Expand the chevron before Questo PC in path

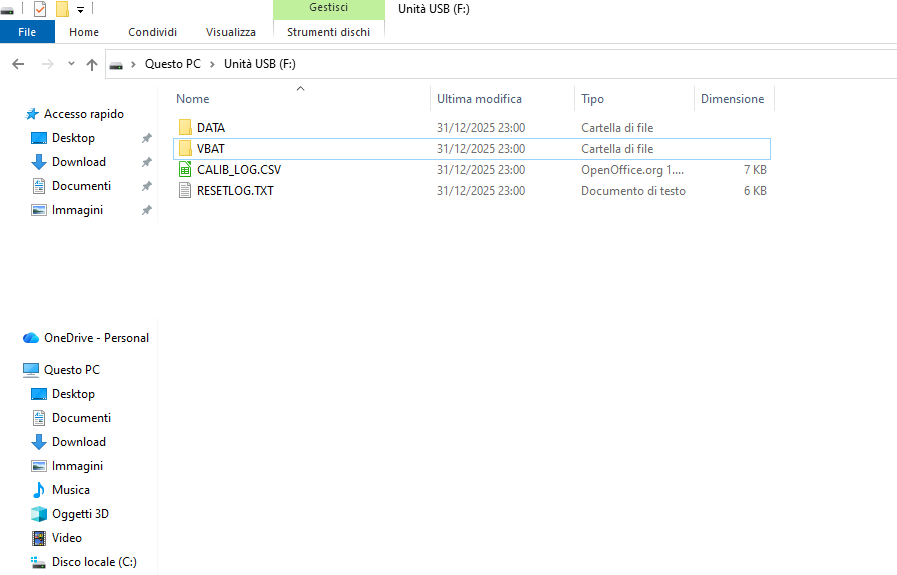coord(133,64)
